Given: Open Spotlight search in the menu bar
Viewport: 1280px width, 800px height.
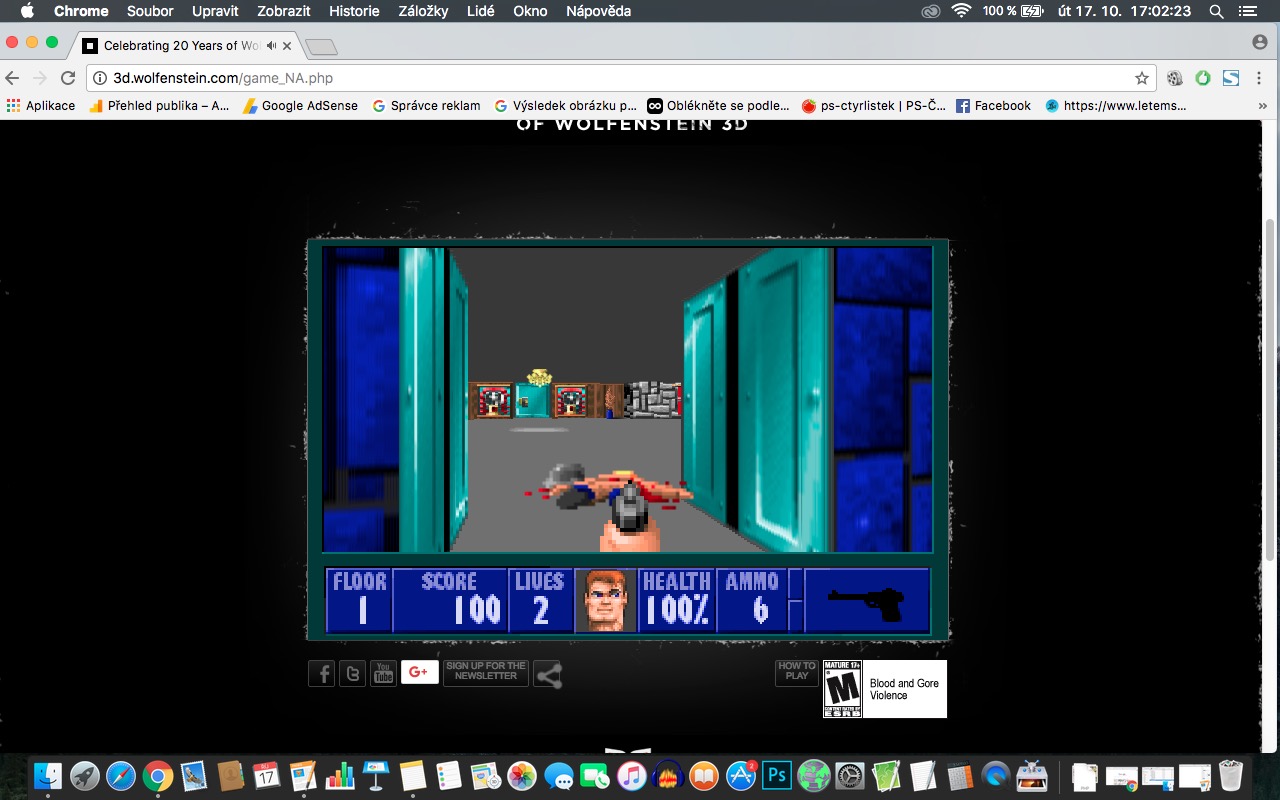Looking at the screenshot, I should [1216, 11].
